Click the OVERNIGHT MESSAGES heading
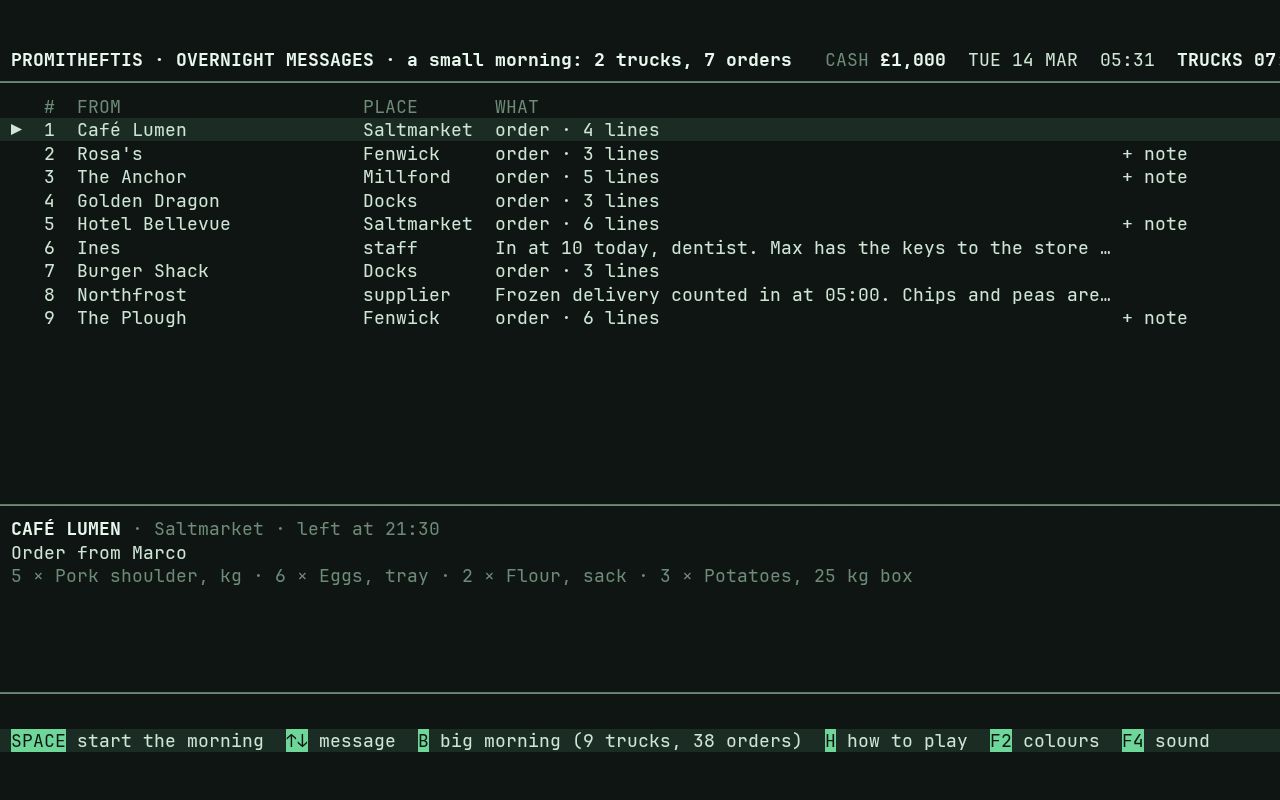1280x800 pixels. tap(275, 60)
